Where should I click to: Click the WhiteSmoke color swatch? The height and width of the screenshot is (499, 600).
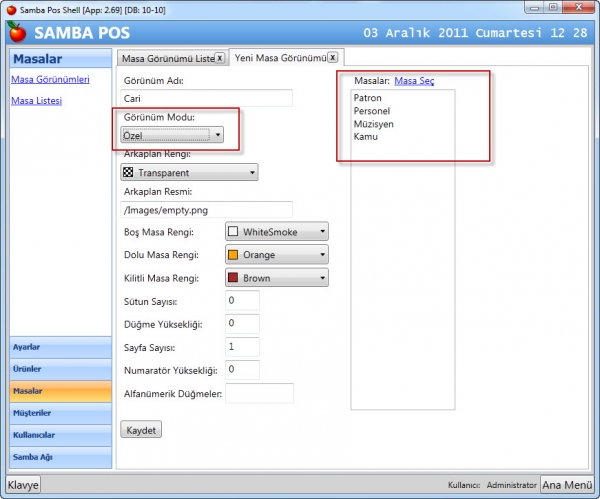coord(233,232)
